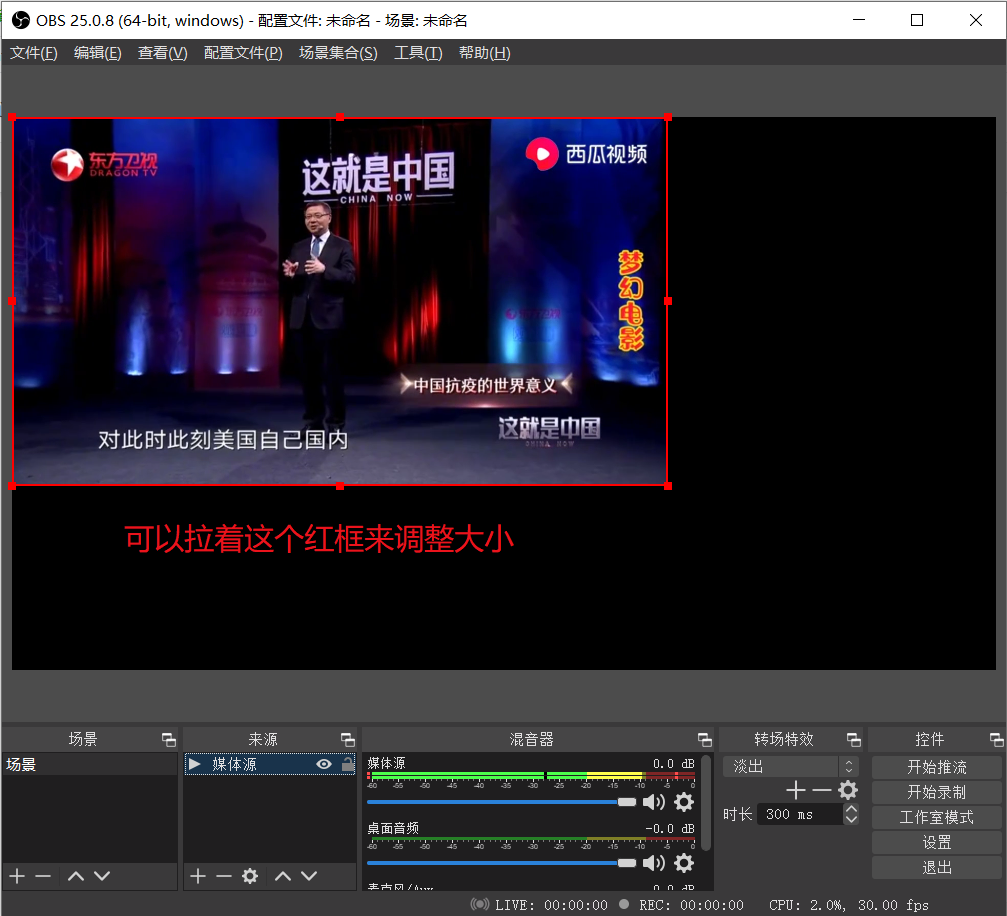Move source down with arrow icon
Viewport: 1007px width, 916px height.
tap(309, 876)
